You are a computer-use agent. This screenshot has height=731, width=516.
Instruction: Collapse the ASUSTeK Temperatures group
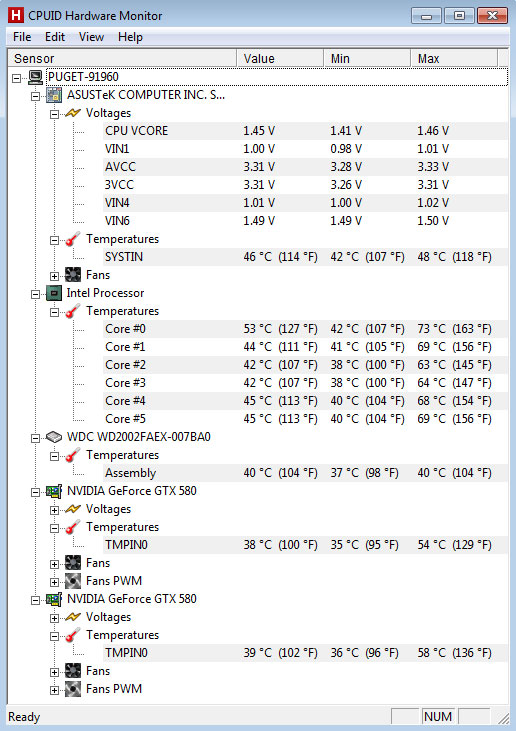tap(55, 240)
